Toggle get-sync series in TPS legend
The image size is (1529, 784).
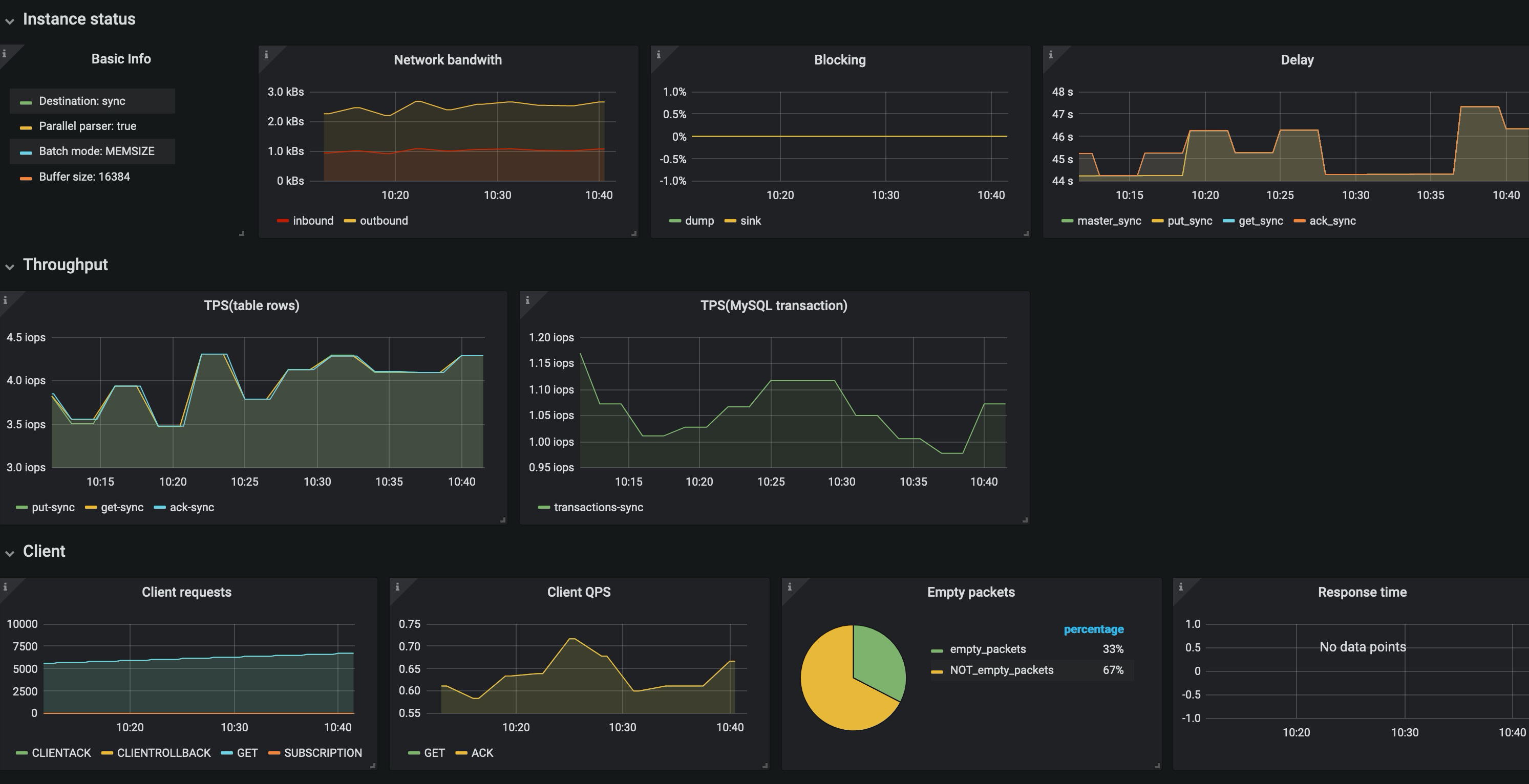122,507
